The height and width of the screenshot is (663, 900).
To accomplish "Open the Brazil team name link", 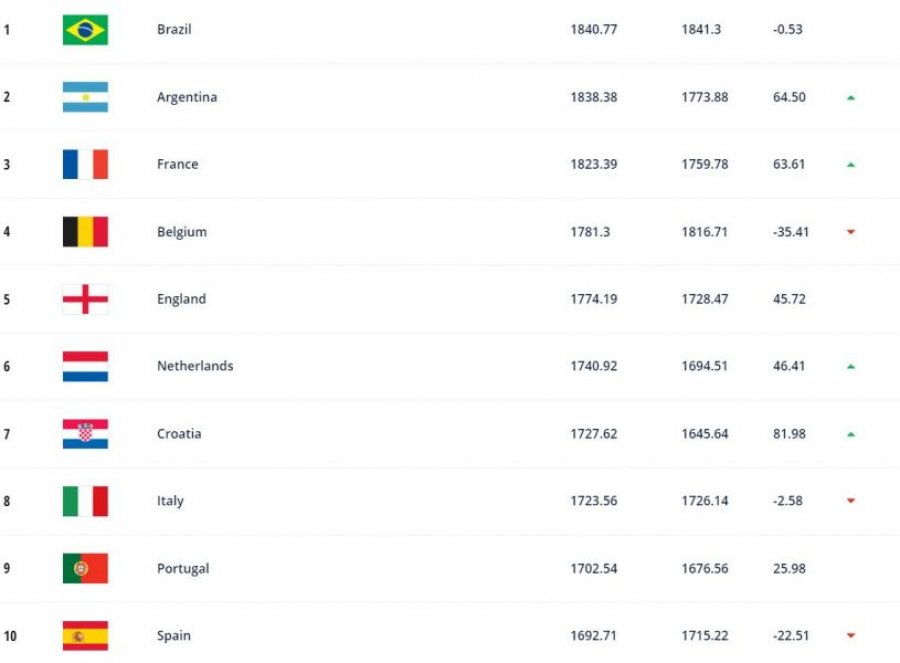I will coord(174,29).
